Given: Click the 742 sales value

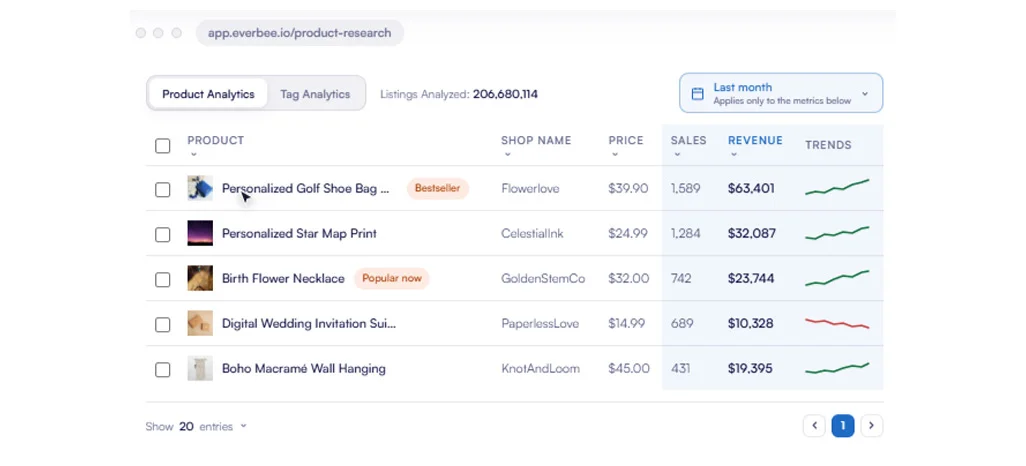Looking at the screenshot, I should [x=681, y=279].
